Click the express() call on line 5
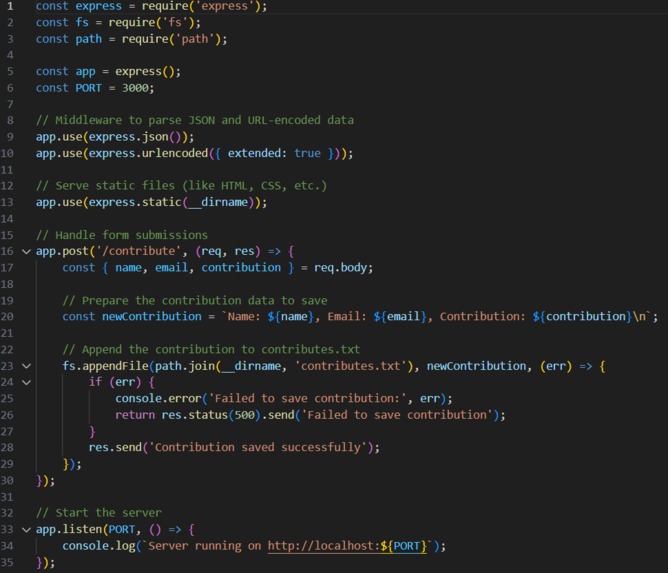This screenshot has height=573, width=668. [144, 71]
